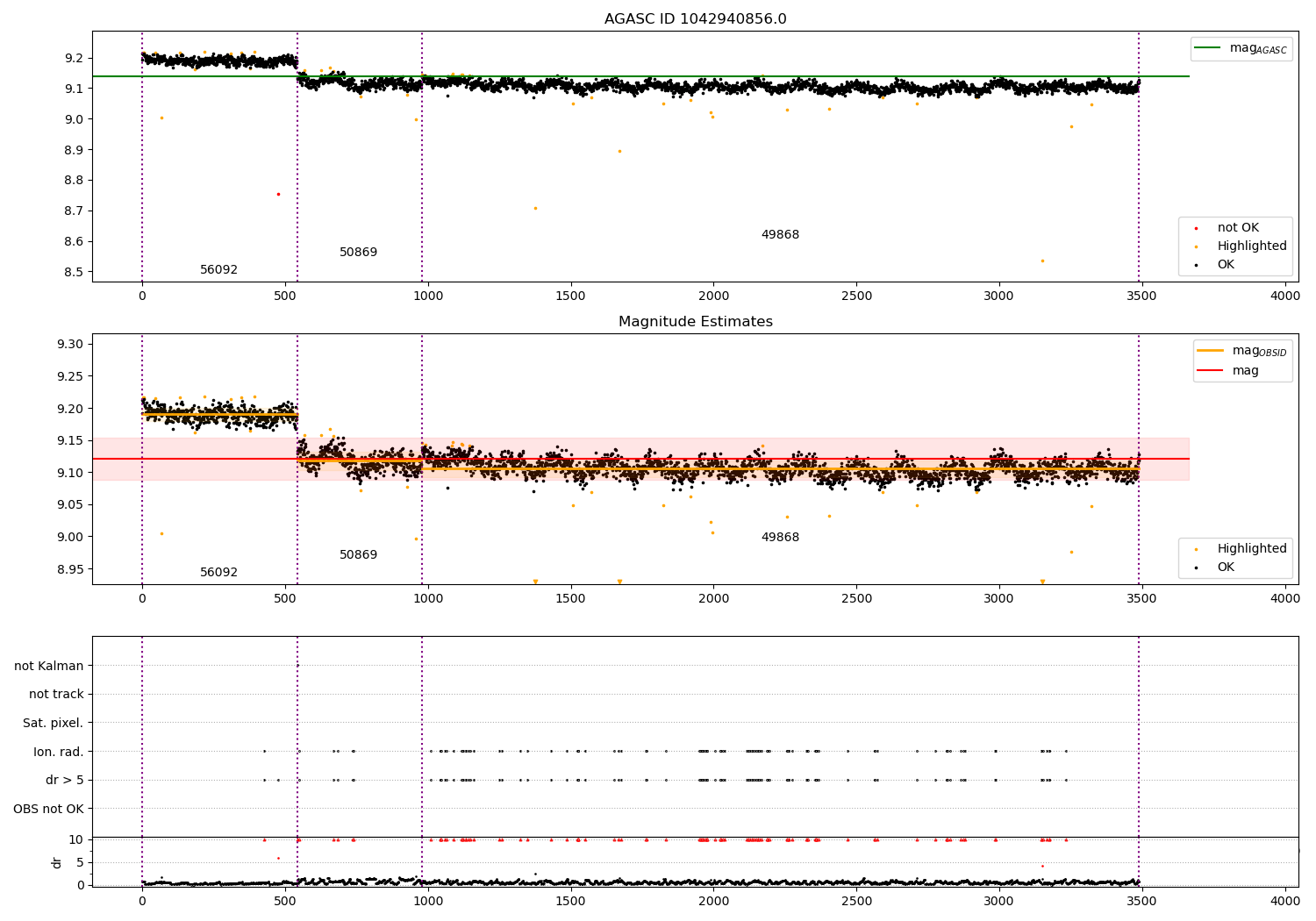Click the red 'mag' legend line sample
The width and height of the screenshot is (1316, 921).
coord(1210,370)
